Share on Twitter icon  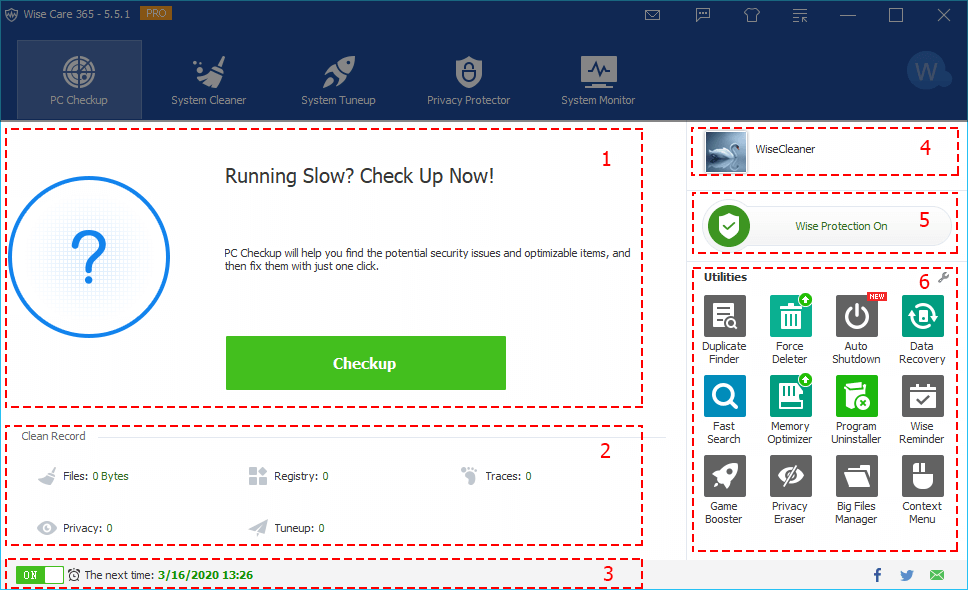pos(907,575)
